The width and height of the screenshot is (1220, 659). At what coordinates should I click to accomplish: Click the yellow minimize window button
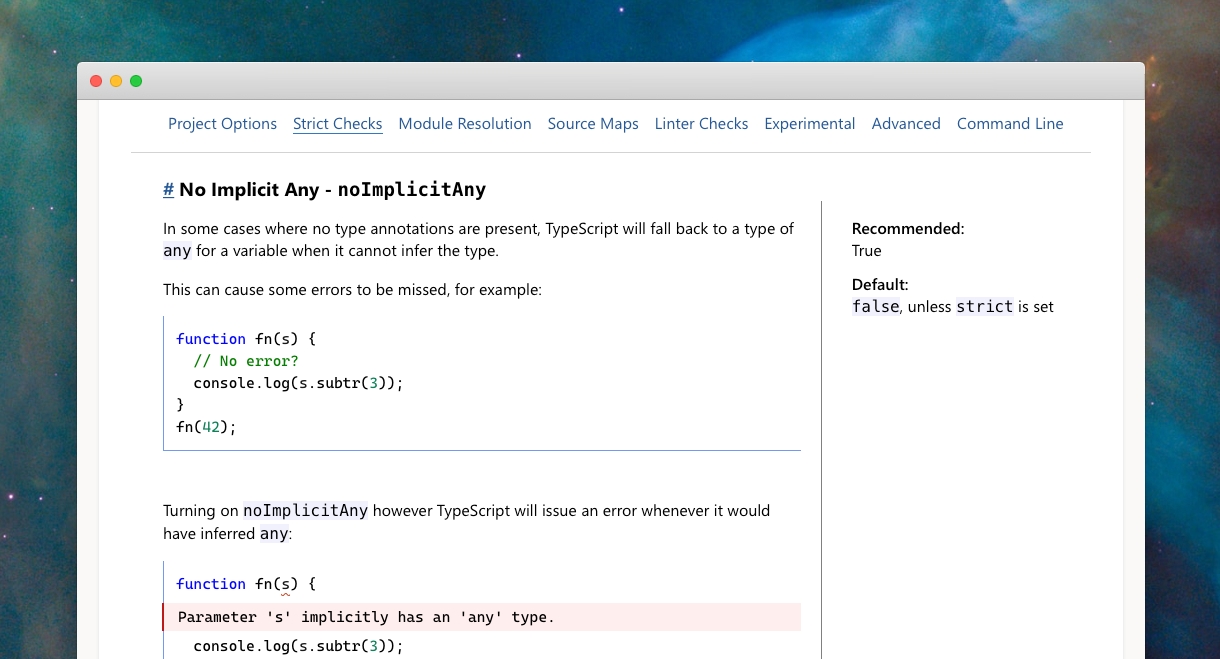pos(116,81)
